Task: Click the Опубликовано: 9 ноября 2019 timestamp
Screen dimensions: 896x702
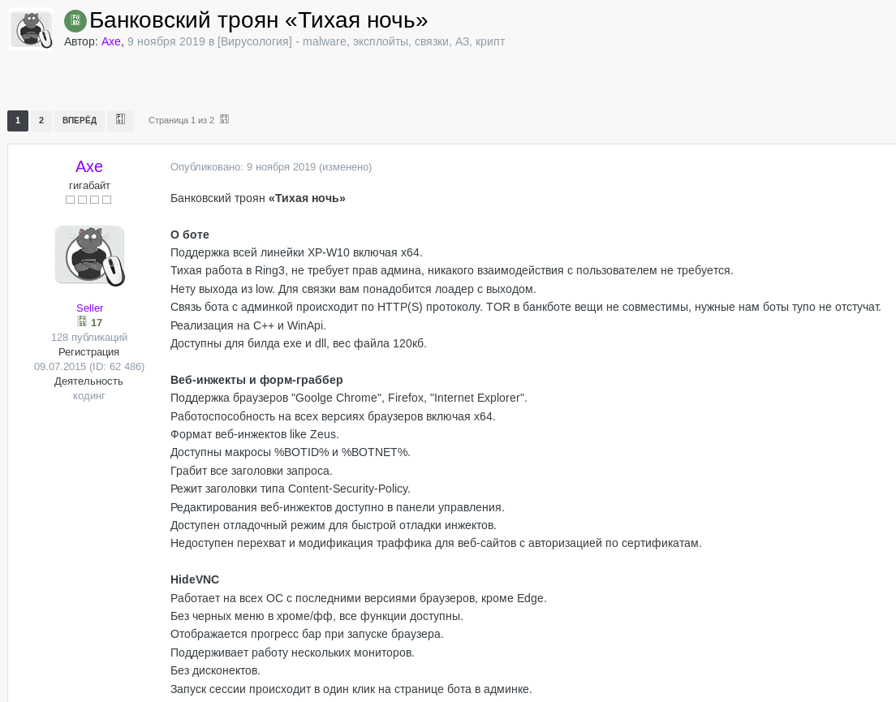Action: pyautogui.click(x=243, y=167)
